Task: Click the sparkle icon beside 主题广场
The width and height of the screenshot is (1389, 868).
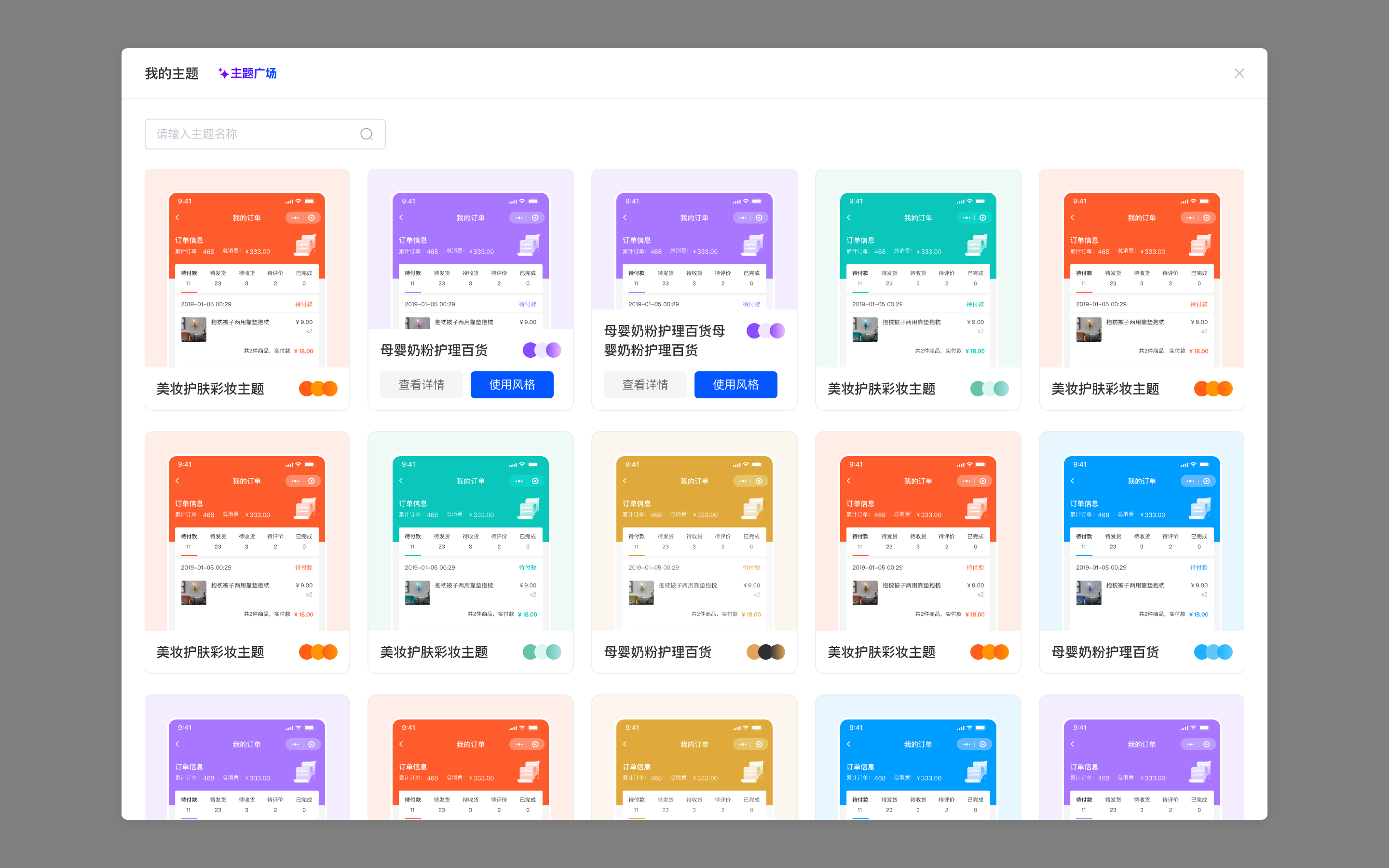Action: pyautogui.click(x=223, y=73)
